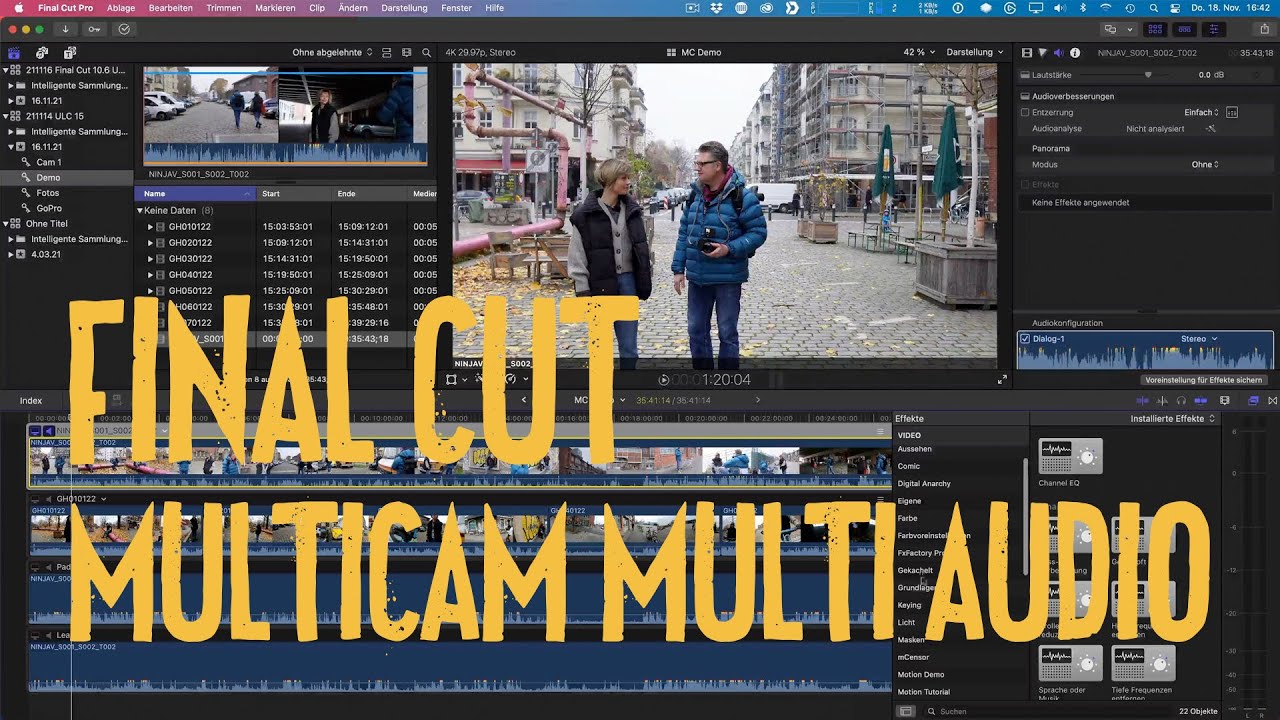Open the Panorama Modus Ohne dropdown

(1205, 164)
